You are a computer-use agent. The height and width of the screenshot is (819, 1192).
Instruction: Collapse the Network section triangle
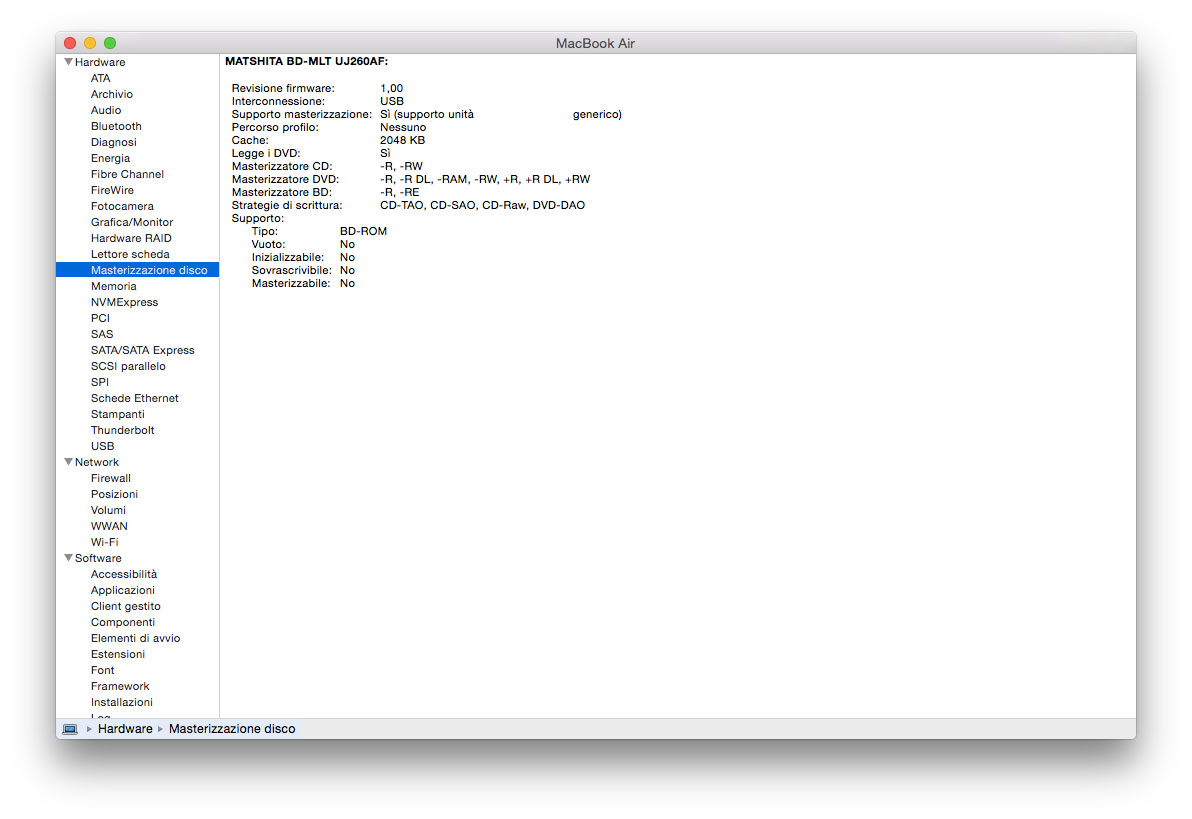(68, 462)
